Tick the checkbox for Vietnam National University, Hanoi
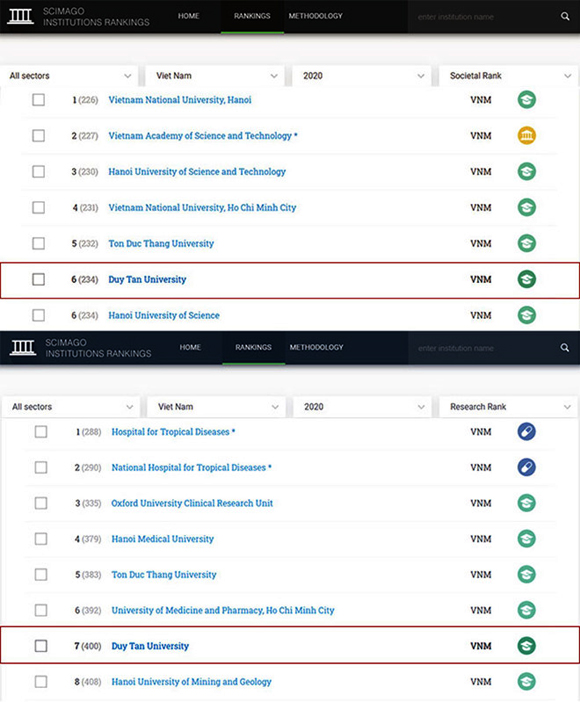The width and height of the screenshot is (580, 702). pyautogui.click(x=39, y=99)
